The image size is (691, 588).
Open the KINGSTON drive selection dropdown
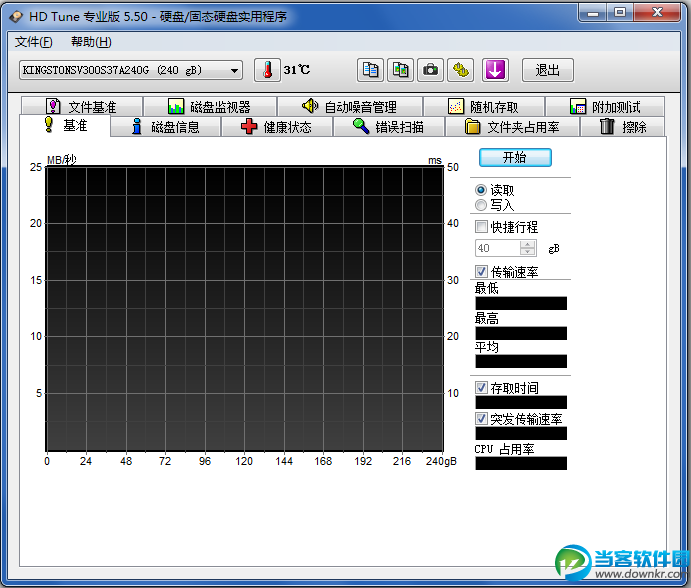(x=131, y=70)
